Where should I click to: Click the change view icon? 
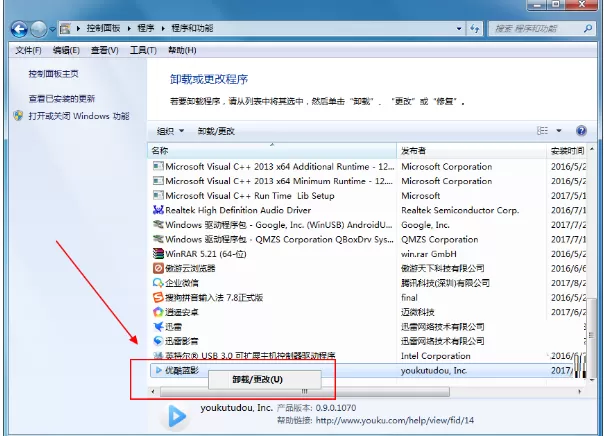(542, 131)
